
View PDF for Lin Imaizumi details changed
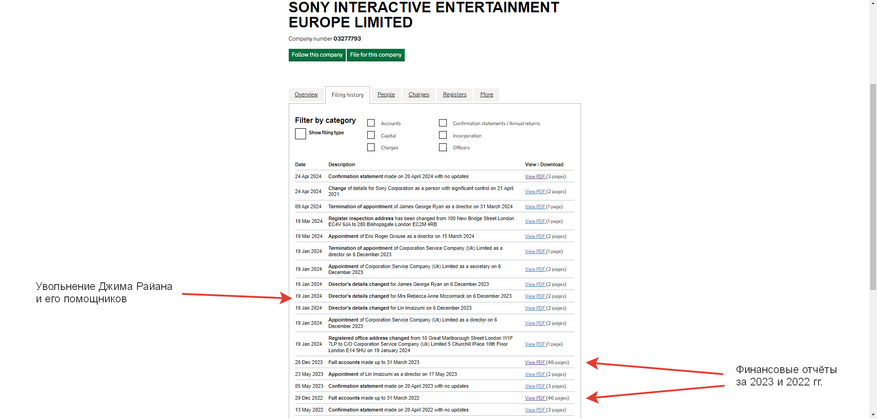(535, 308)
